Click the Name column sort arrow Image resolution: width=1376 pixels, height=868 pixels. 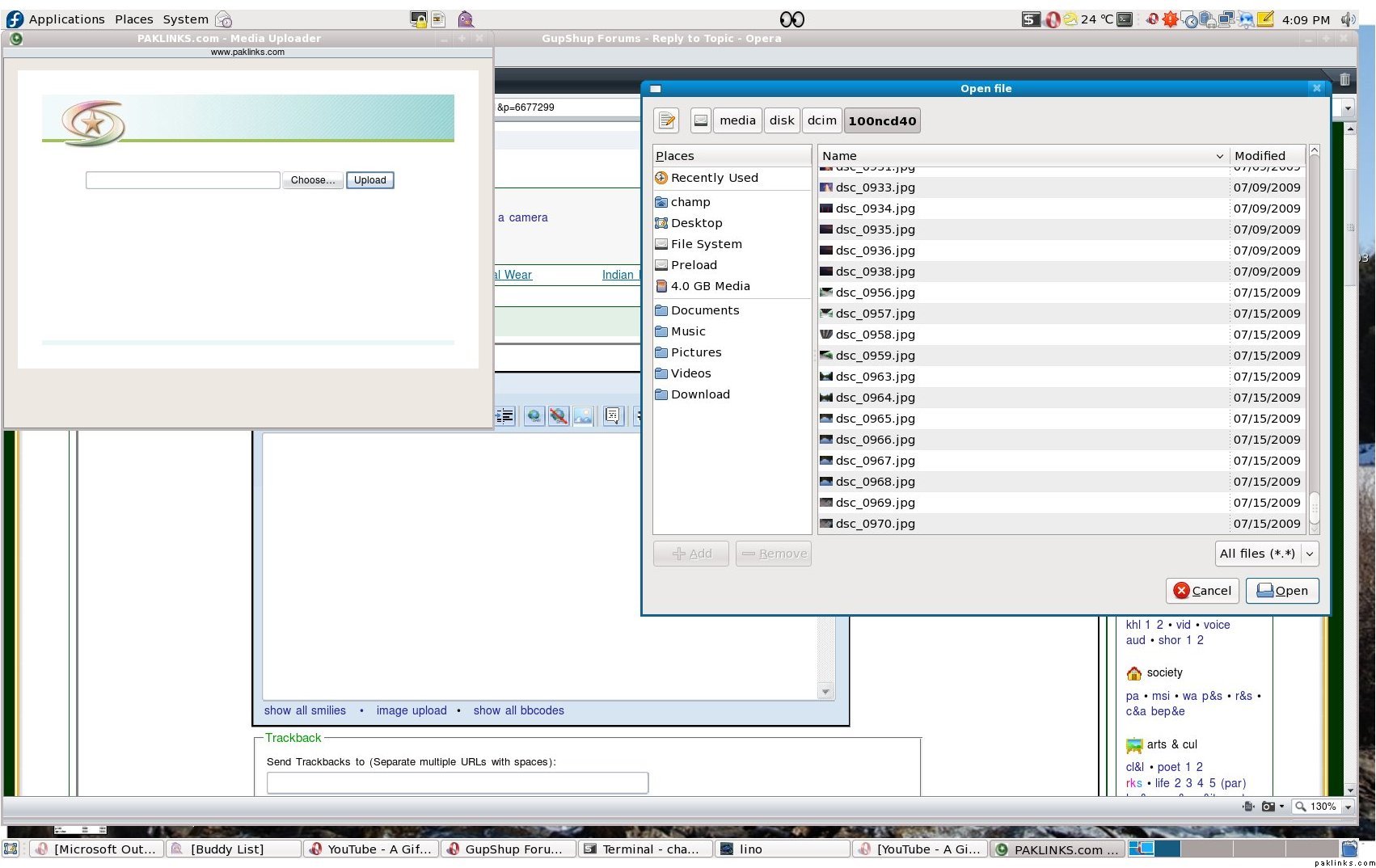[1219, 156]
